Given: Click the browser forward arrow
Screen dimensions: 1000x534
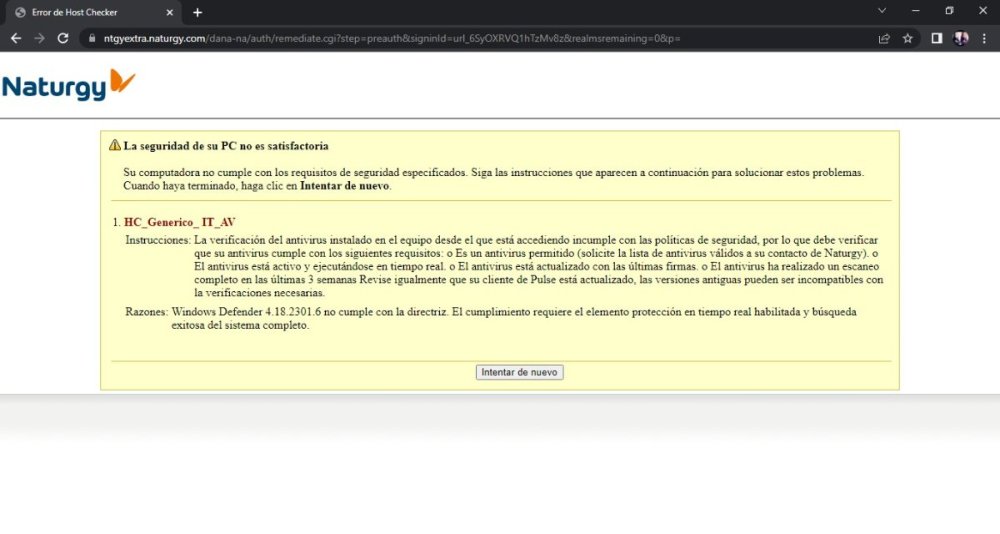Looking at the screenshot, I should [40, 38].
